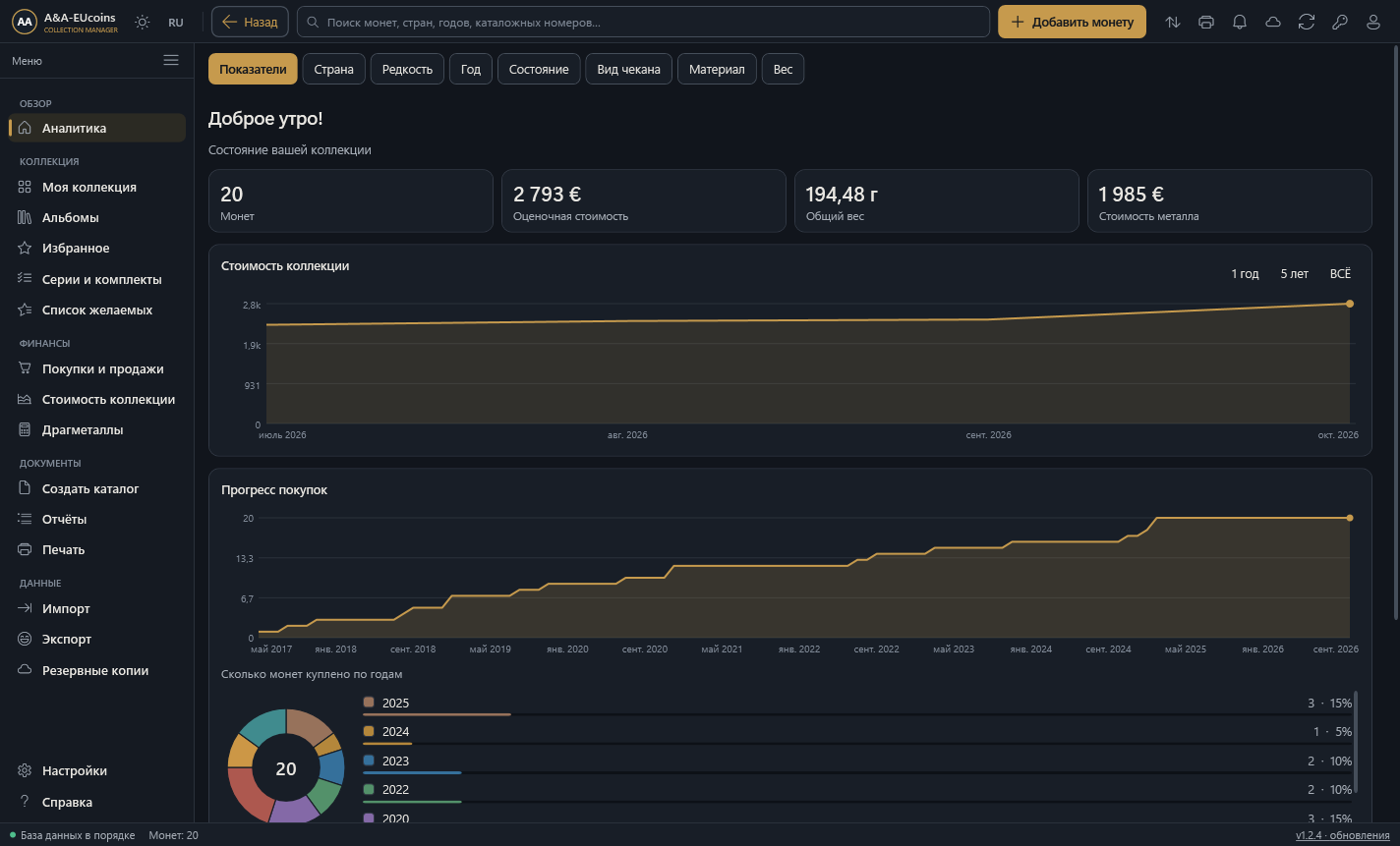Click the sync refresh icon

pyautogui.click(x=1307, y=23)
